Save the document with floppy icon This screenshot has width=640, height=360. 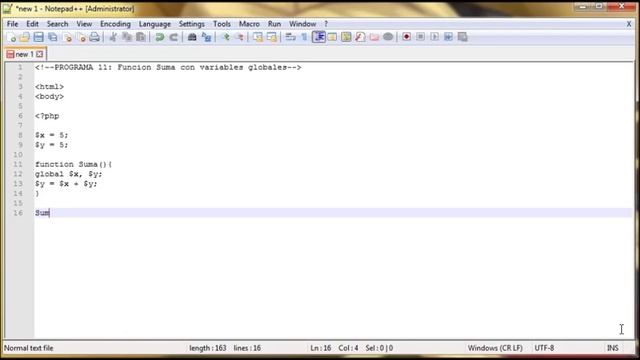pyautogui.click(x=38, y=38)
